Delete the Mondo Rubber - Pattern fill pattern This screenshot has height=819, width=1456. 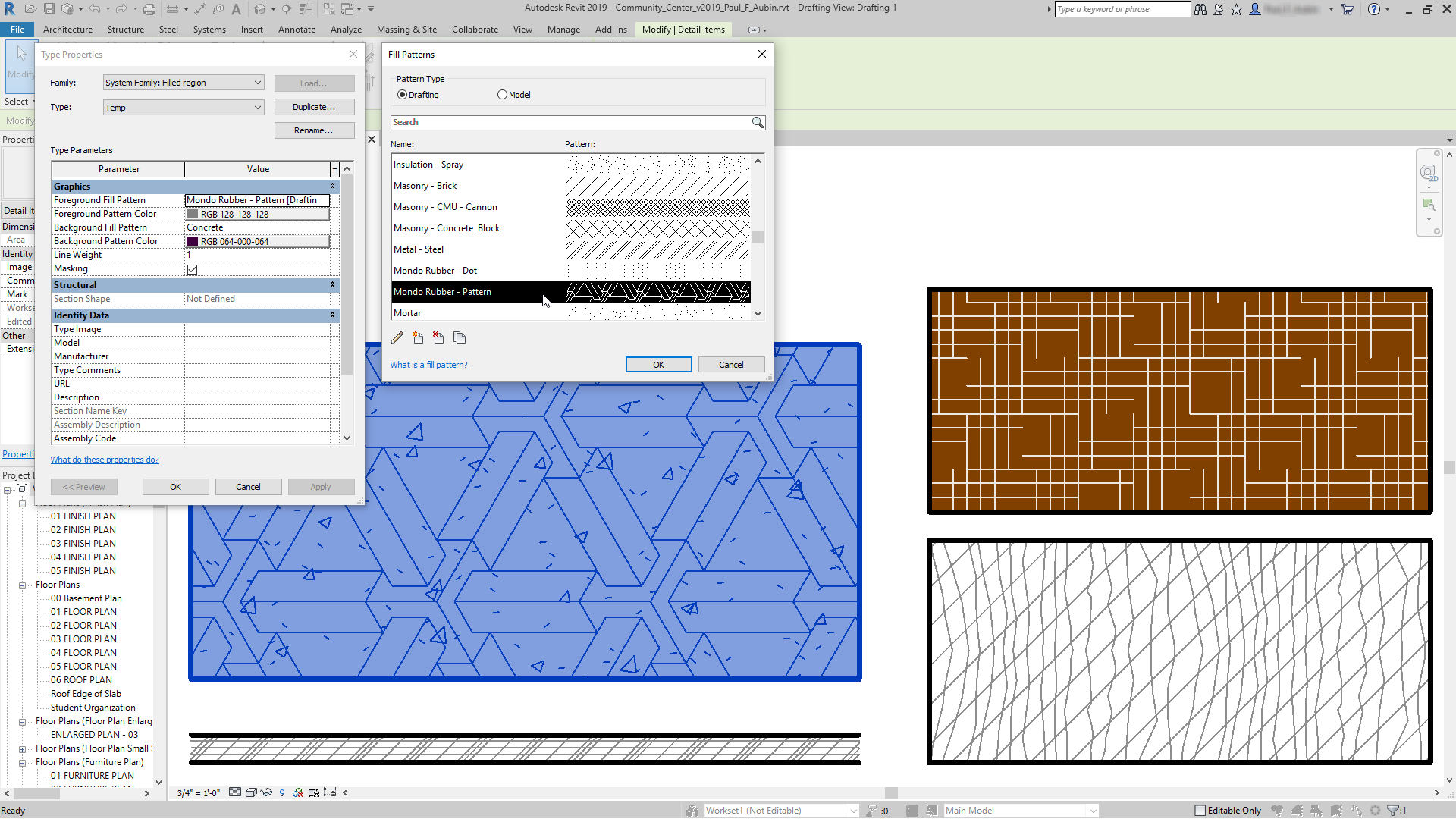click(x=438, y=337)
